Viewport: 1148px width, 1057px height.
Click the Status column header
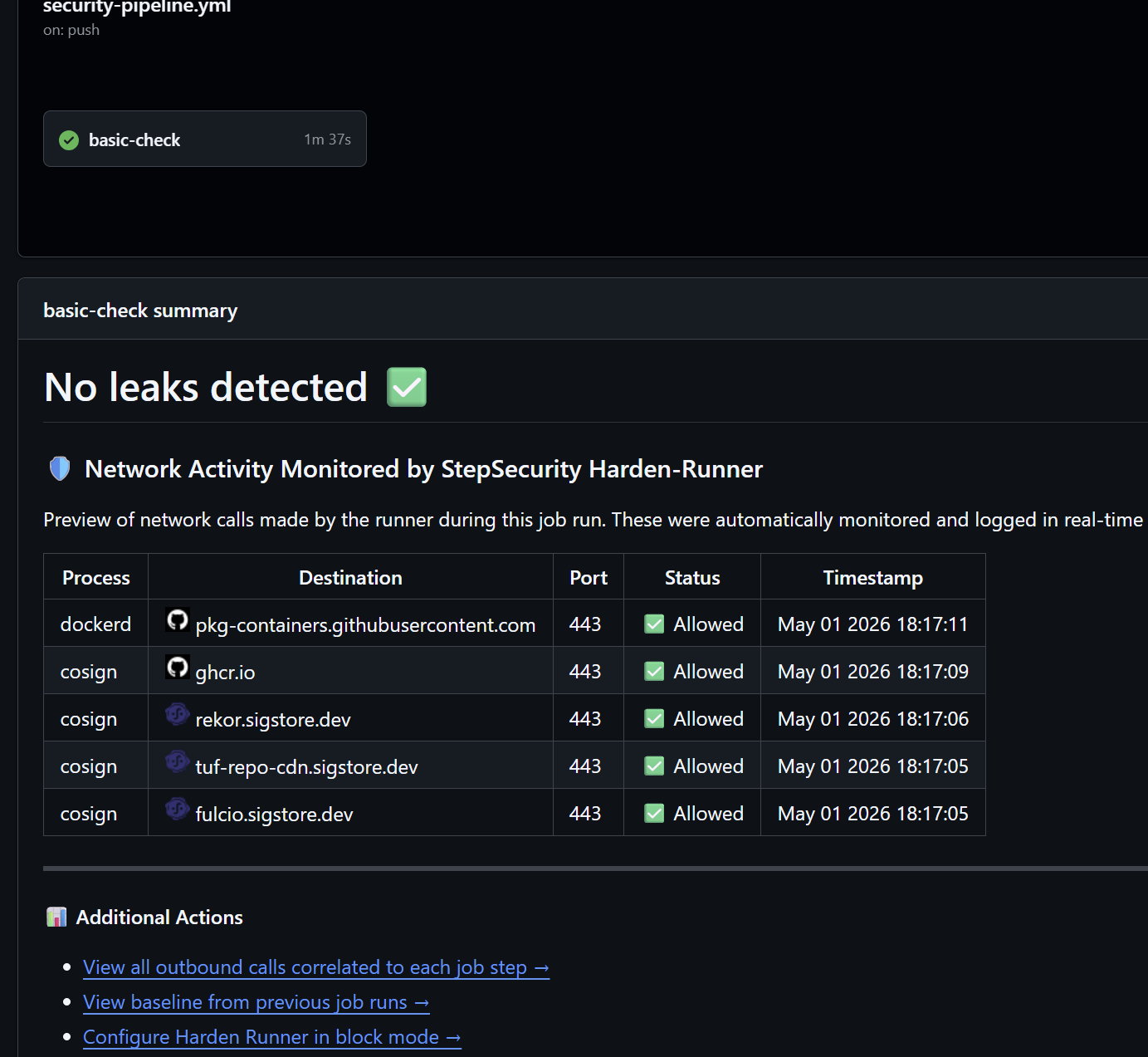pyautogui.click(x=692, y=577)
